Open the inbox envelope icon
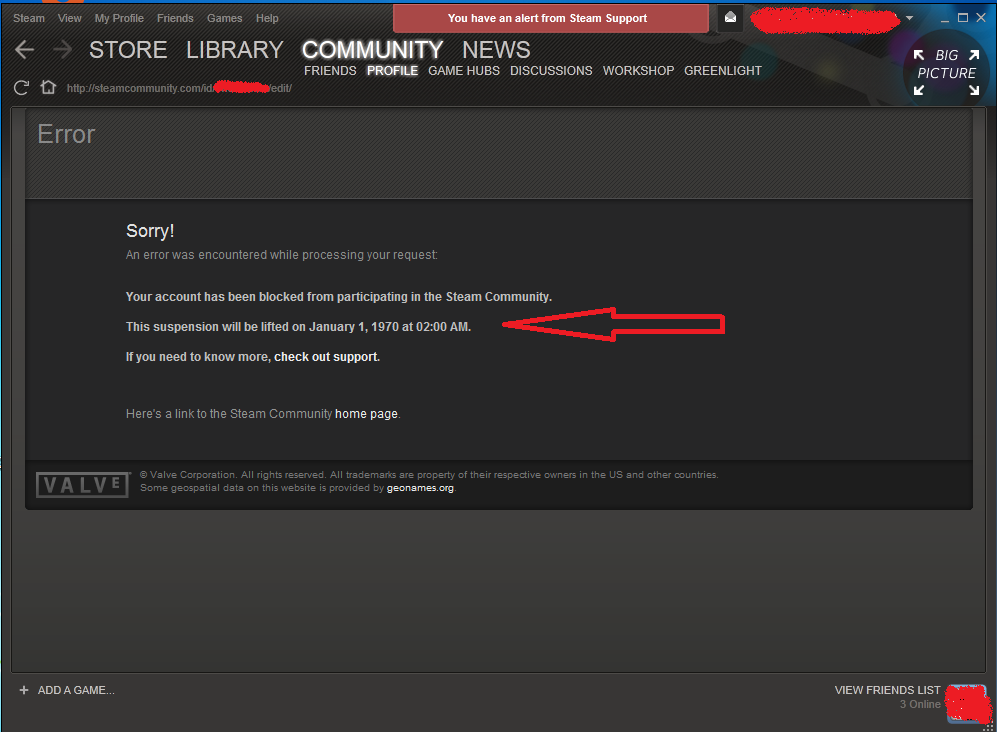 click(731, 18)
